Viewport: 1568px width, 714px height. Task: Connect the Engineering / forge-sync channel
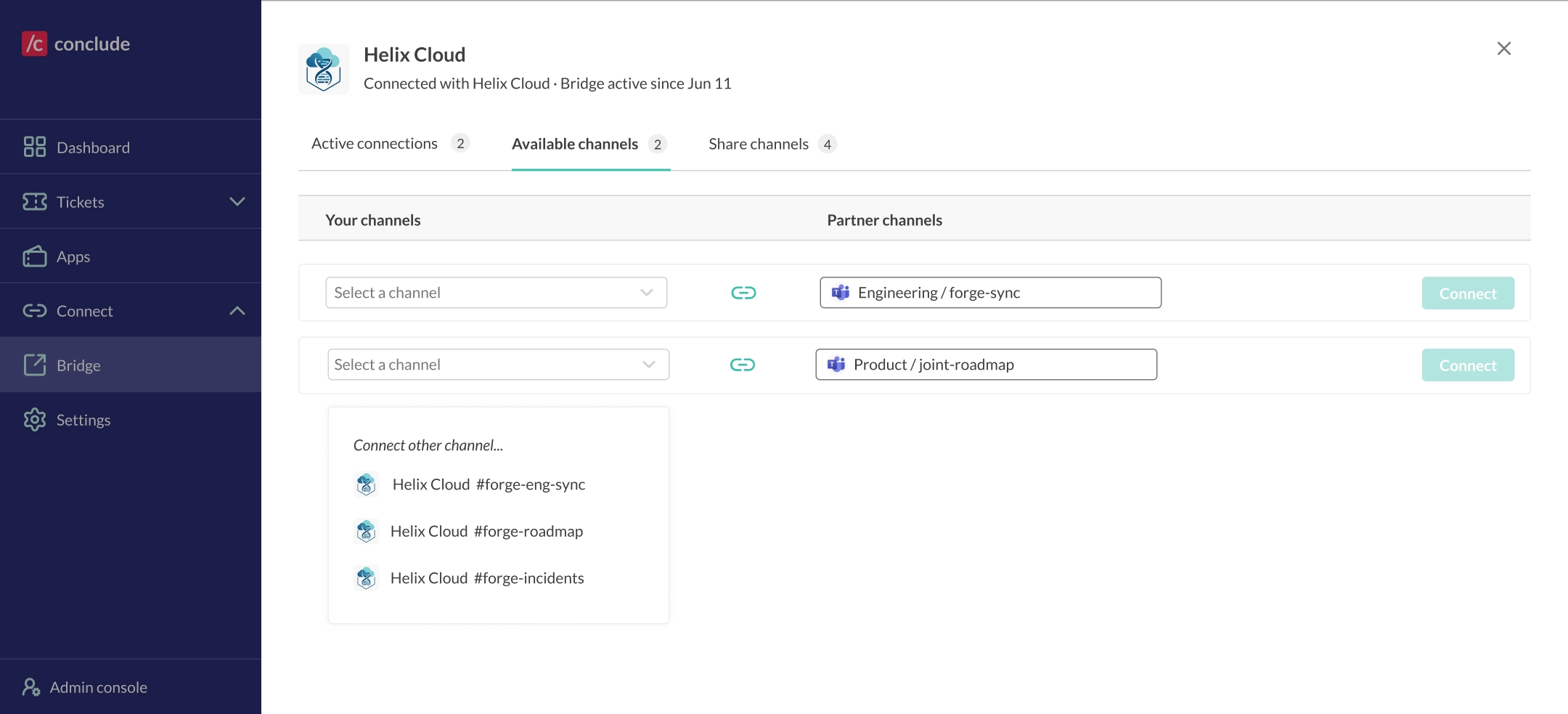pos(1468,293)
